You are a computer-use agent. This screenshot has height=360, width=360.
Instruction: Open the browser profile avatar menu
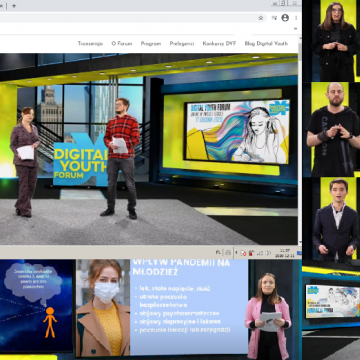click(285, 18)
